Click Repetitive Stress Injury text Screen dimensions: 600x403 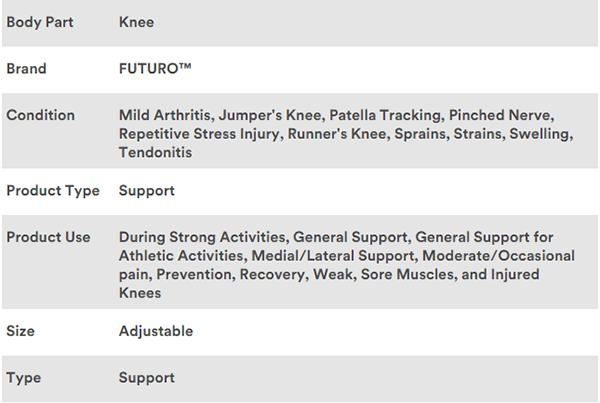[199, 134]
